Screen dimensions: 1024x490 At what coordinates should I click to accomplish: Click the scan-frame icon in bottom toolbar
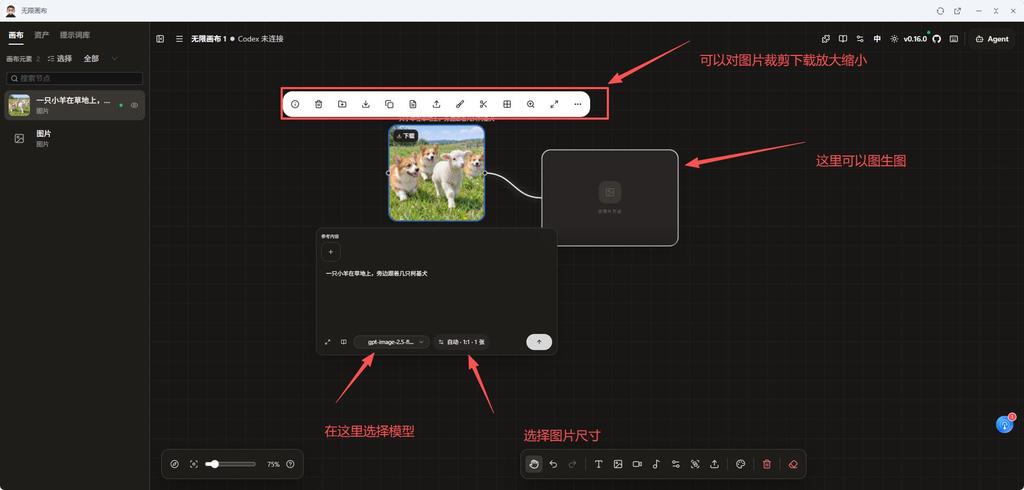(x=695, y=464)
